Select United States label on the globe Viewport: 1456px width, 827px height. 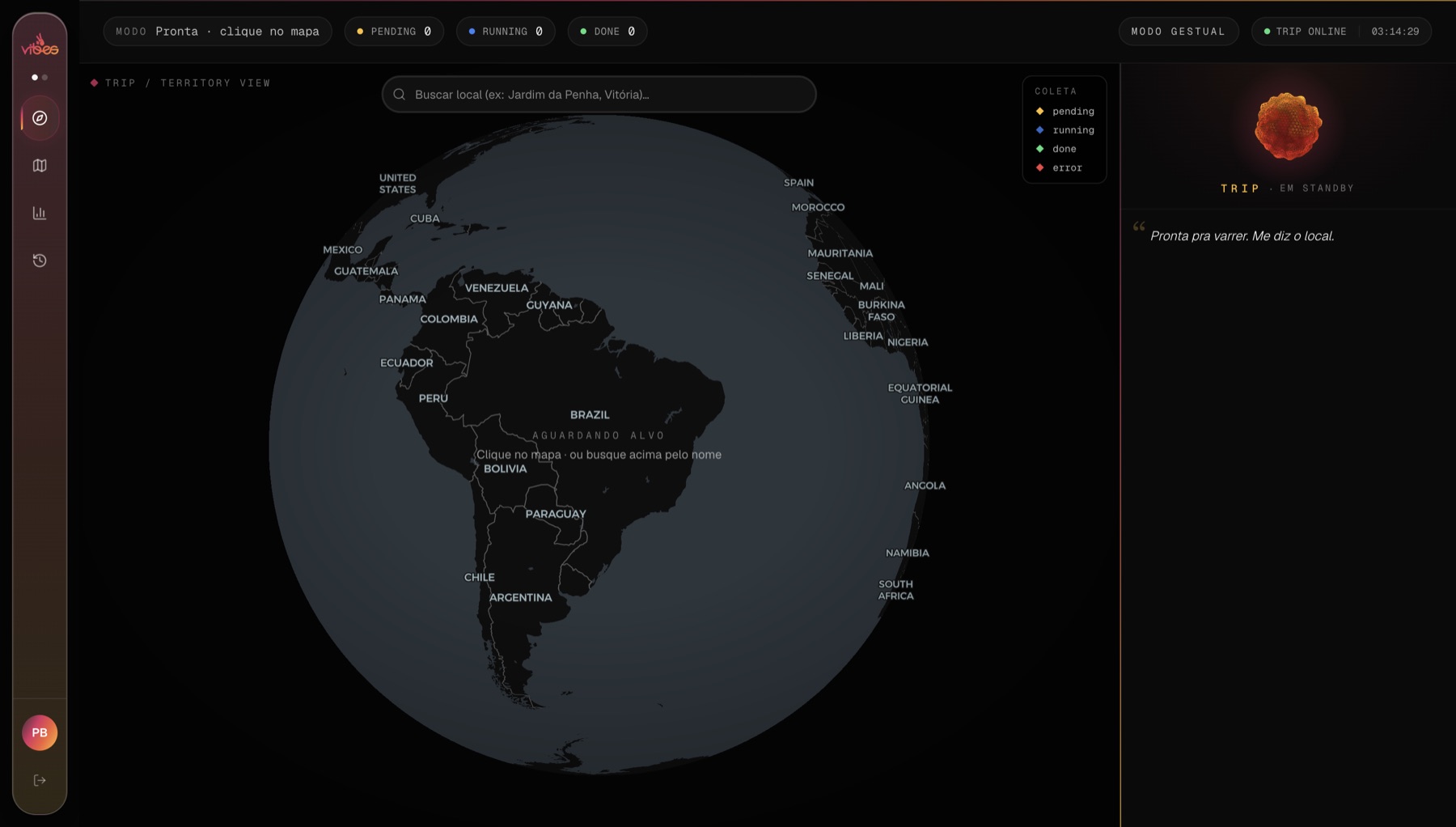[397, 184]
